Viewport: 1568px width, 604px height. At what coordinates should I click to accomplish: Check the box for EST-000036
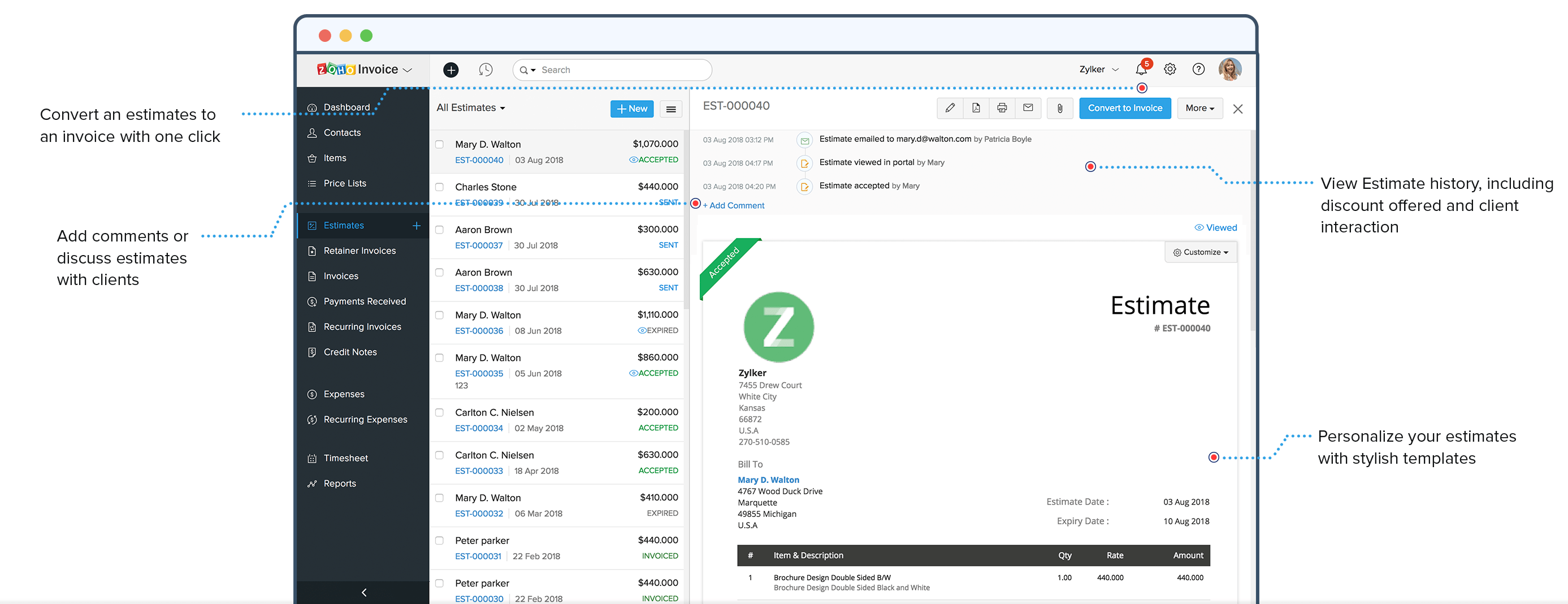tap(439, 315)
